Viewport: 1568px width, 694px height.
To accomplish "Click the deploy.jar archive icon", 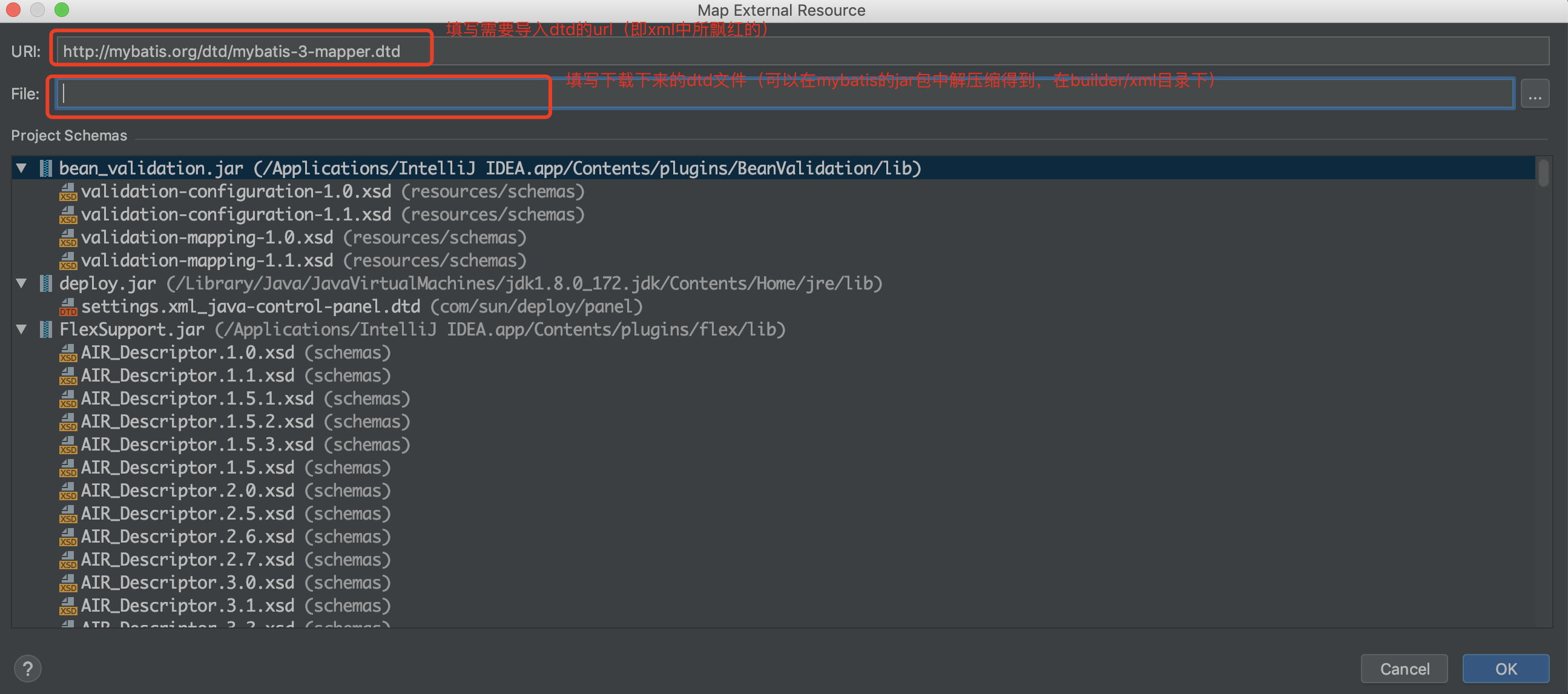I will pos(45,283).
